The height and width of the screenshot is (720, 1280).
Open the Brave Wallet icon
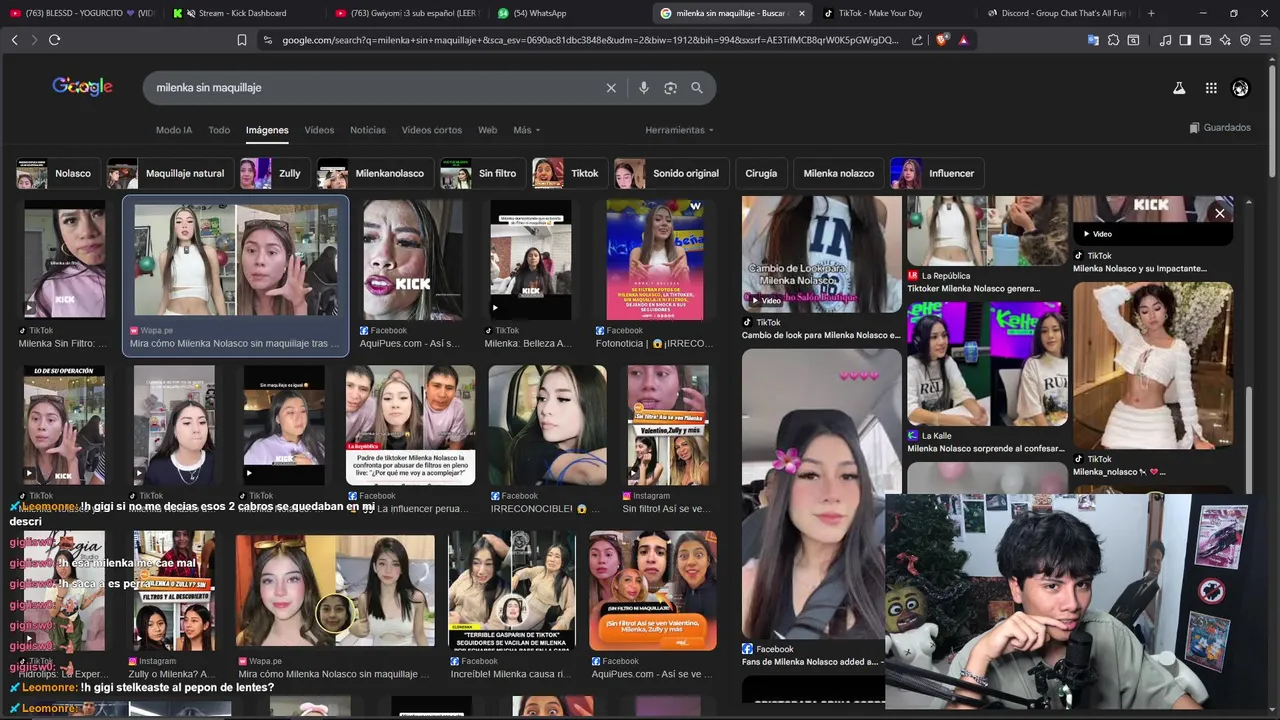click(x=1205, y=40)
